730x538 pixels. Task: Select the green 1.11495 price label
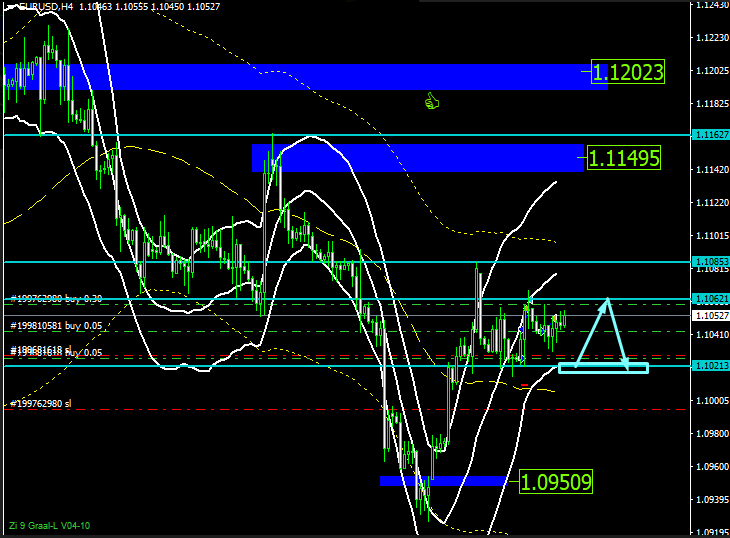pos(624,158)
